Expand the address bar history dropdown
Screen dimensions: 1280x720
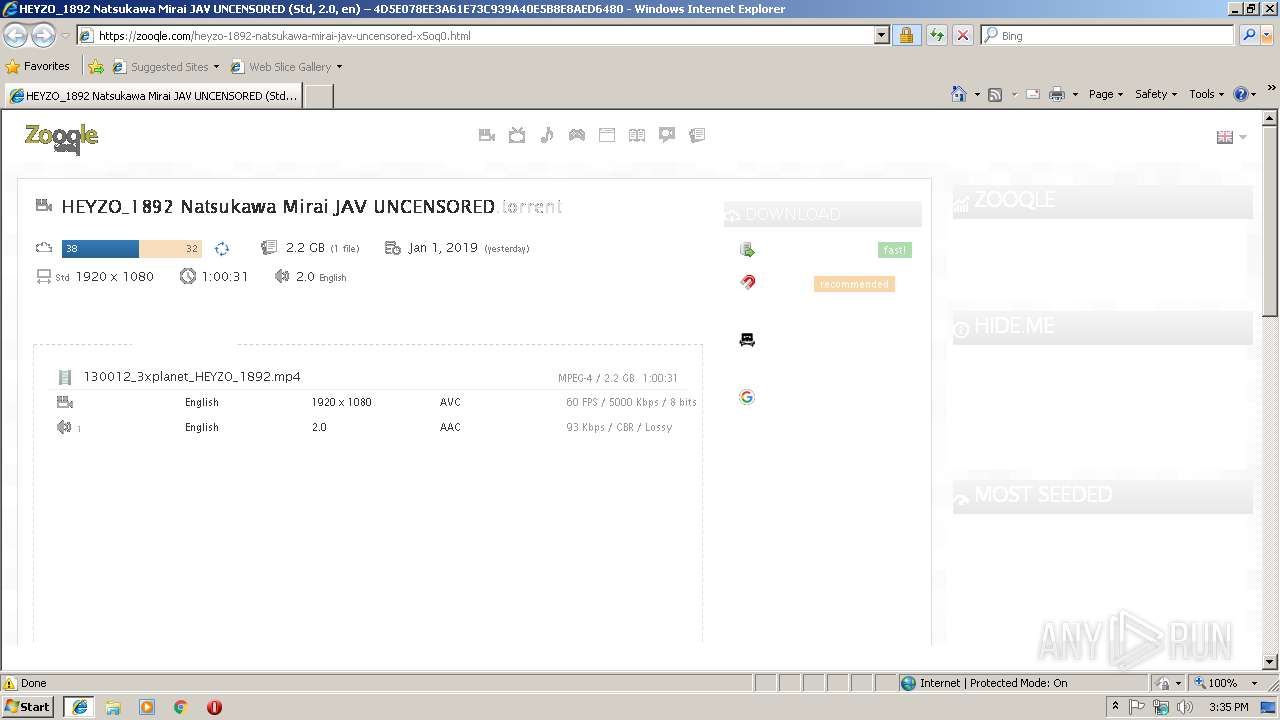pyautogui.click(x=881, y=35)
